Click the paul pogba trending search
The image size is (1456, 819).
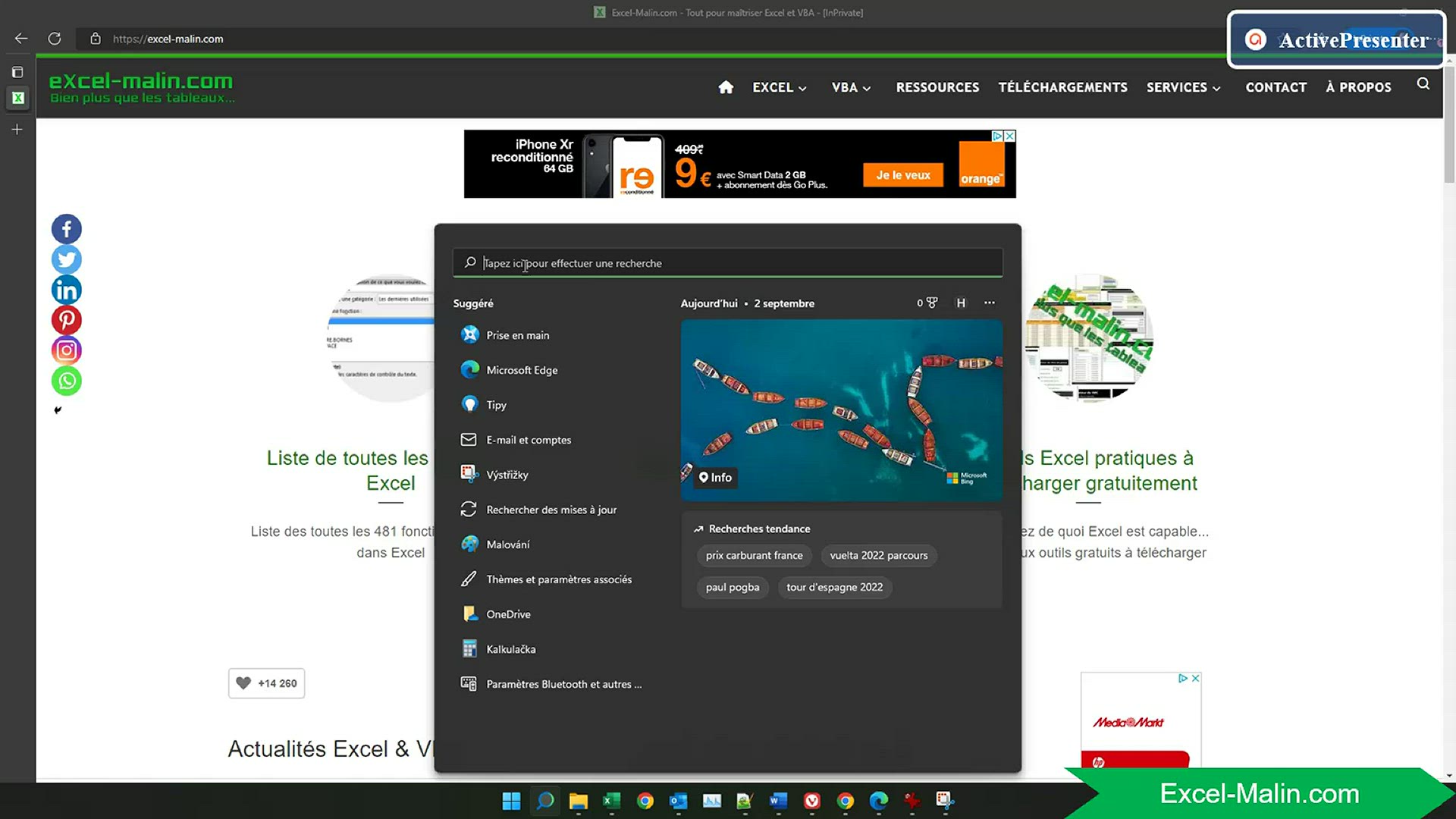click(733, 587)
